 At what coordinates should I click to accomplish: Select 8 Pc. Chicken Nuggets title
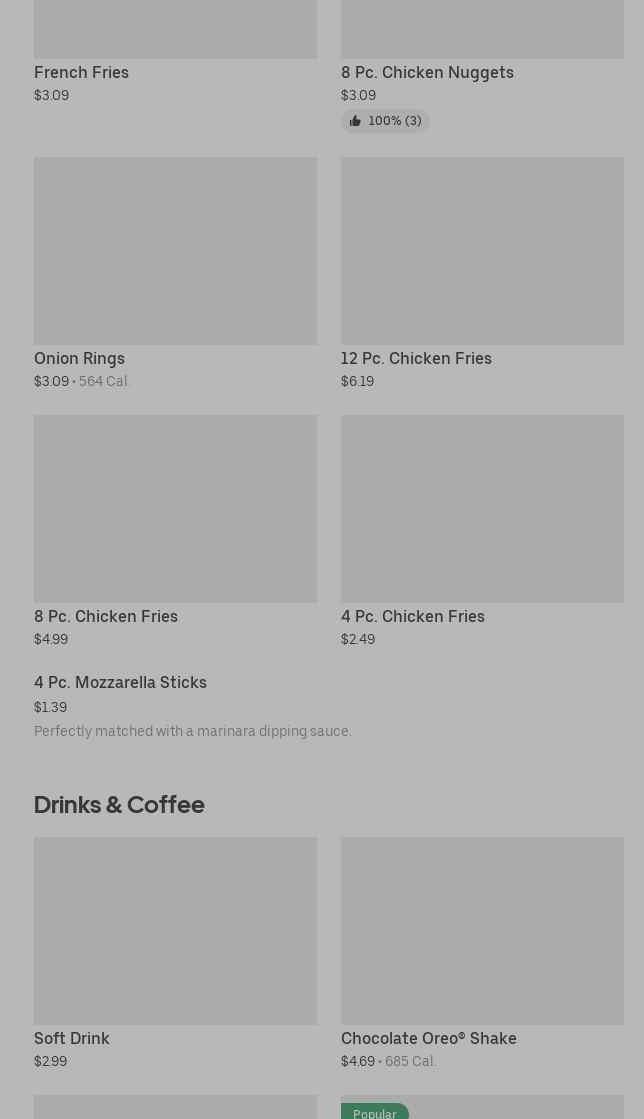[427, 73]
